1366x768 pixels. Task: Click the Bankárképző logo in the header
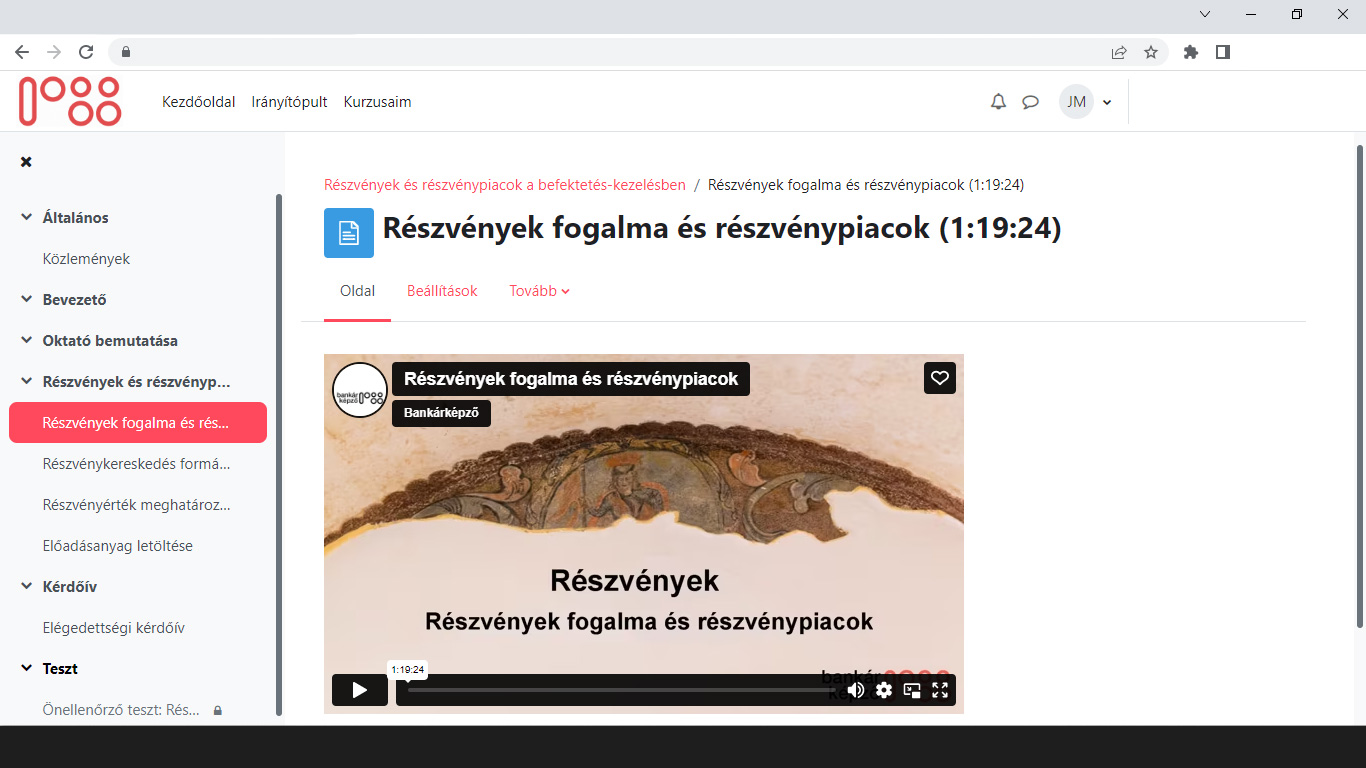(68, 101)
